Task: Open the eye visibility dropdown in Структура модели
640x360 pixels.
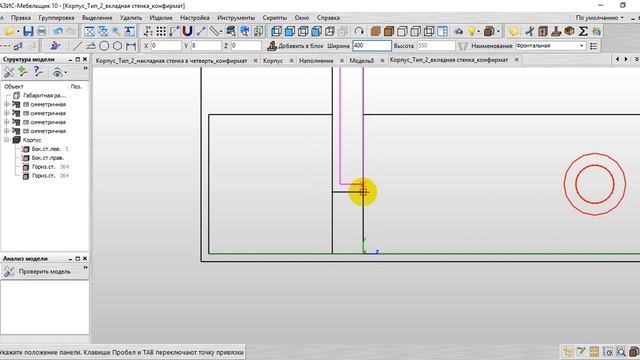Action: (66, 73)
